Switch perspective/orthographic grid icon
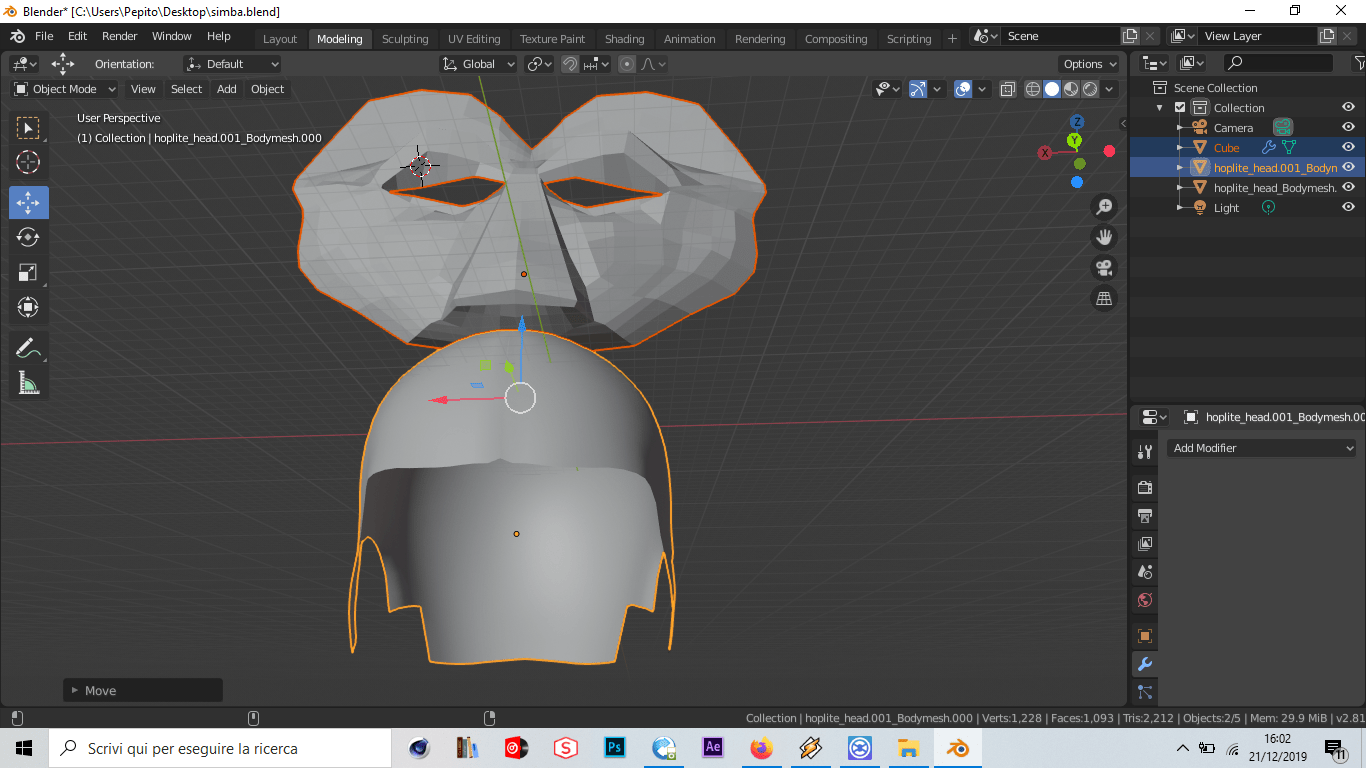This screenshot has width=1366, height=768. [x=1104, y=298]
